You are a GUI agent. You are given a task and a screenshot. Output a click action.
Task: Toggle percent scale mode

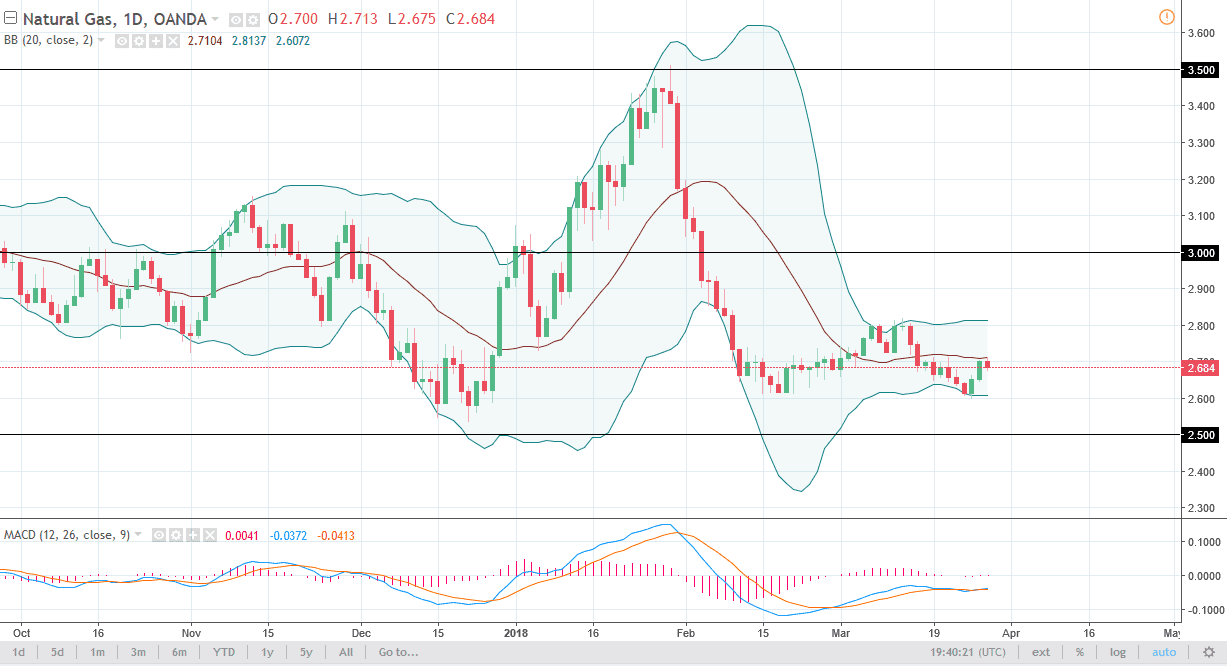pos(1080,652)
